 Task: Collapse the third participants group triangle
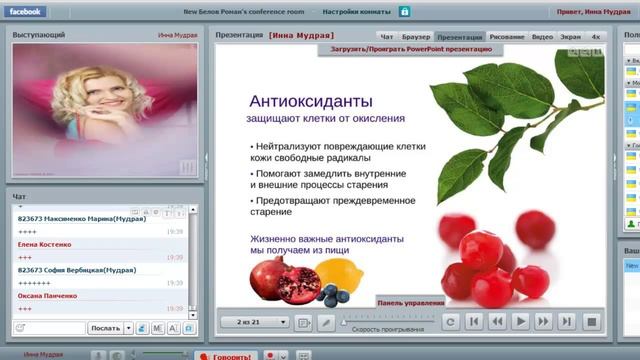point(628,145)
